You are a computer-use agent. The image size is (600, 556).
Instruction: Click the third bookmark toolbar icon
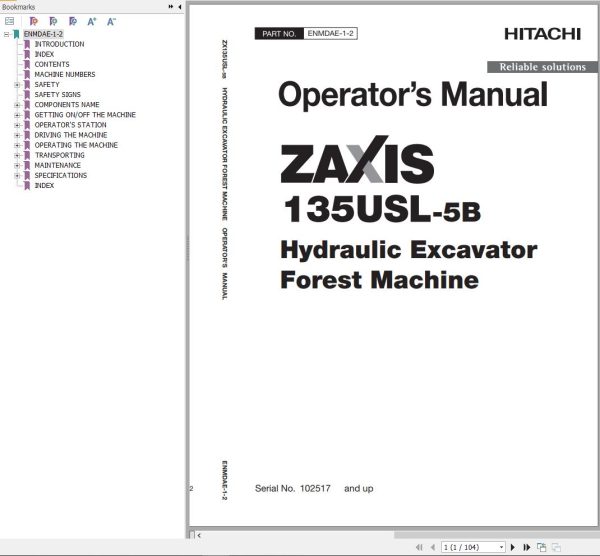(73, 21)
